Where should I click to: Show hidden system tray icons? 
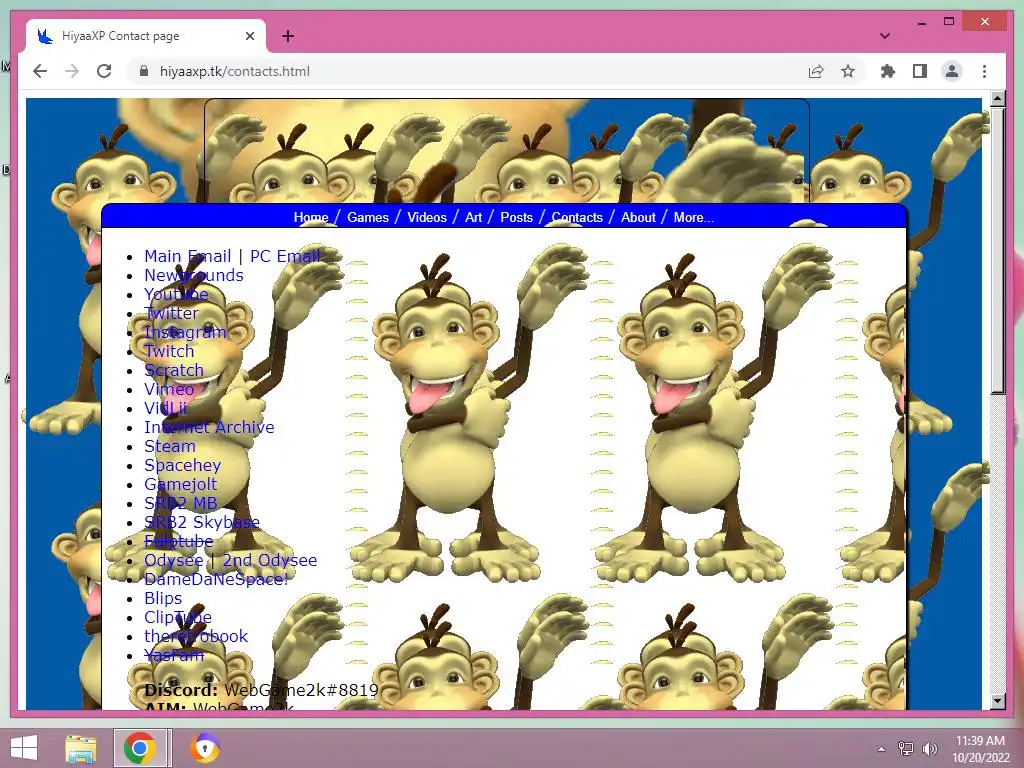pyautogui.click(x=881, y=748)
